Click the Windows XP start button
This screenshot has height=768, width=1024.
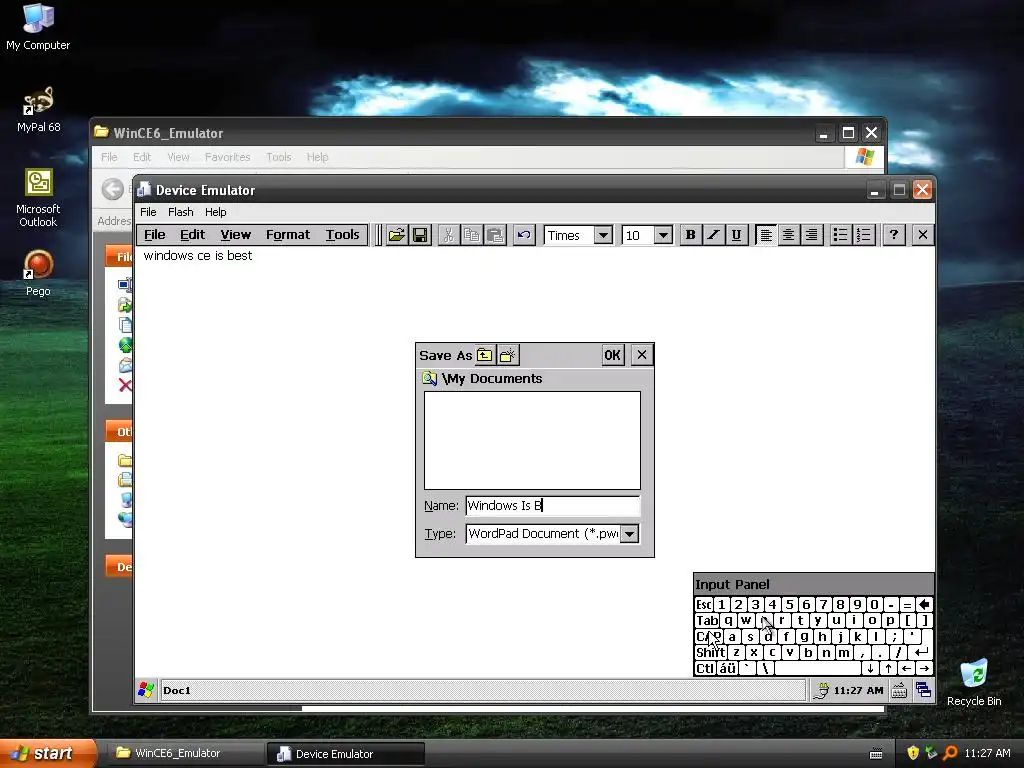[47, 754]
